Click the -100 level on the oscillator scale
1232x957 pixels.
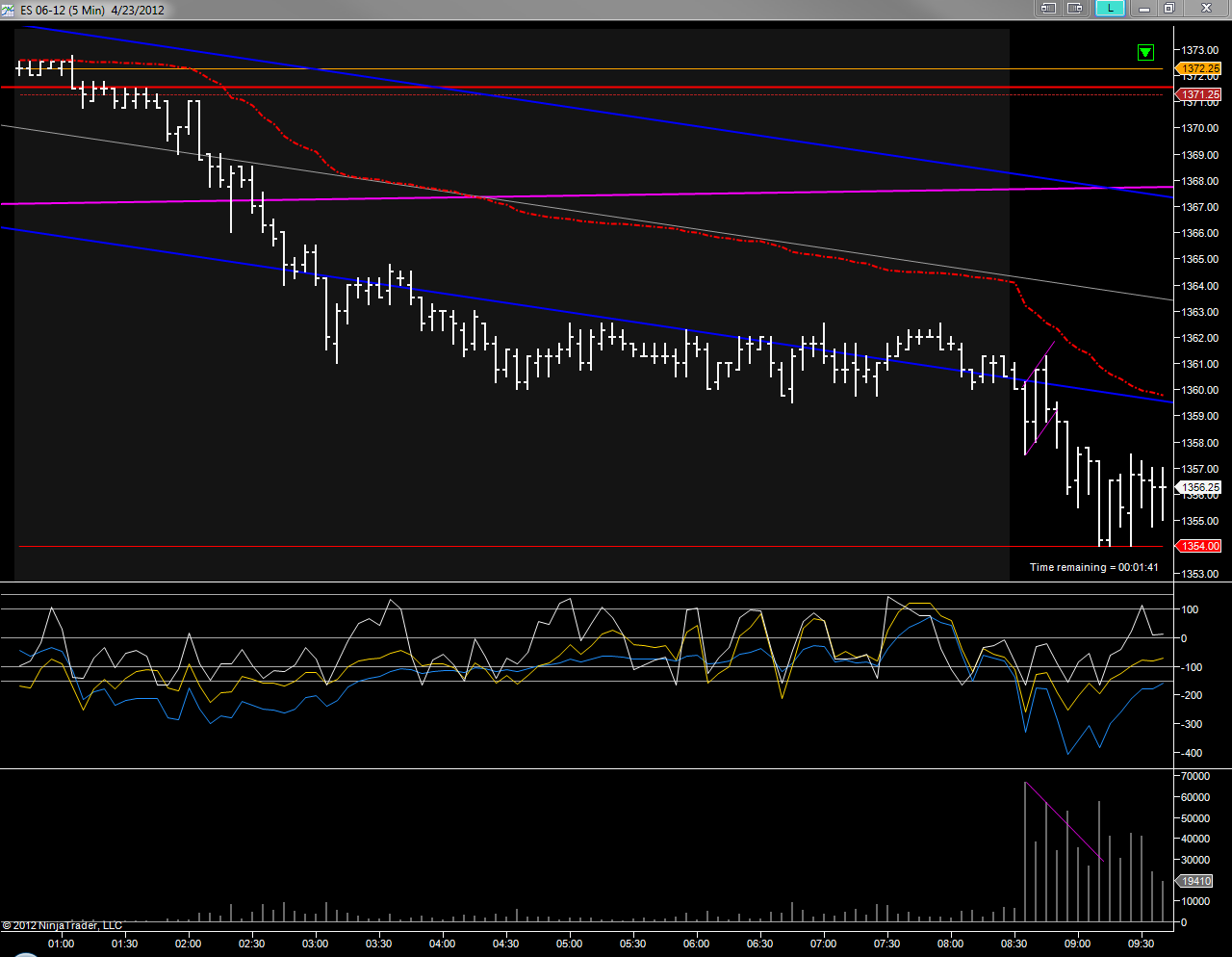(1191, 667)
